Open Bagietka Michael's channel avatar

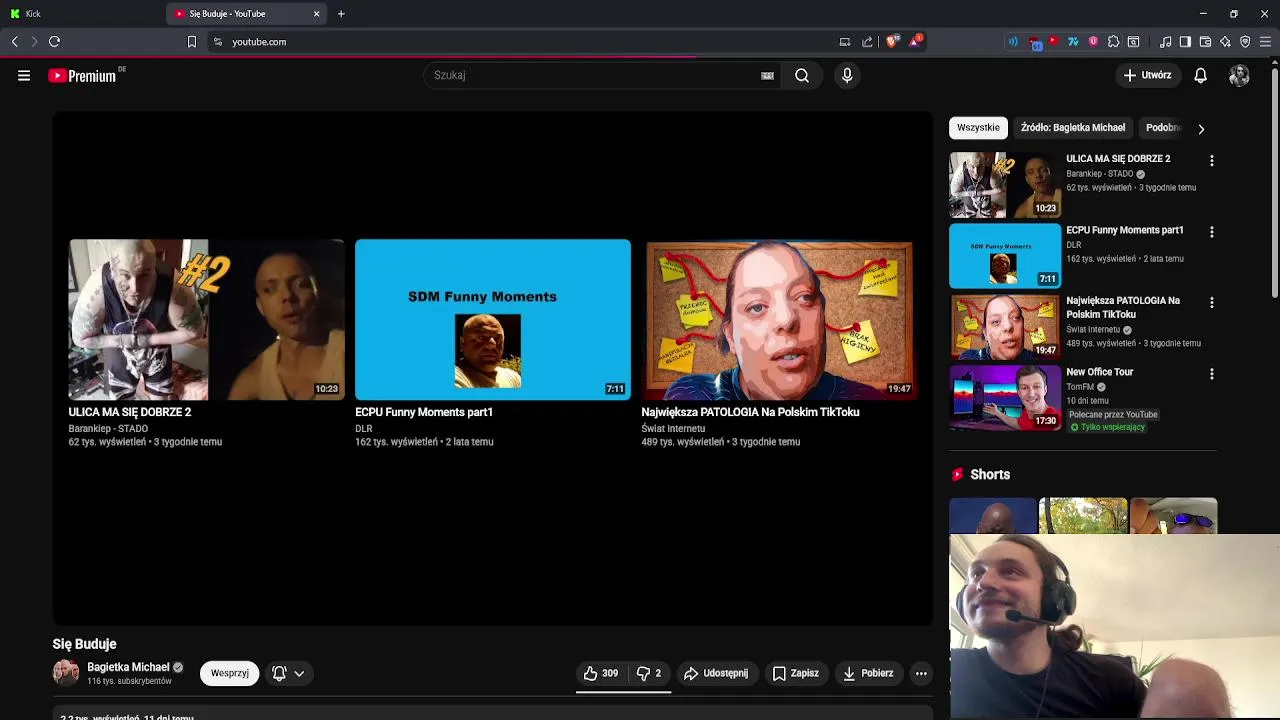(66, 673)
